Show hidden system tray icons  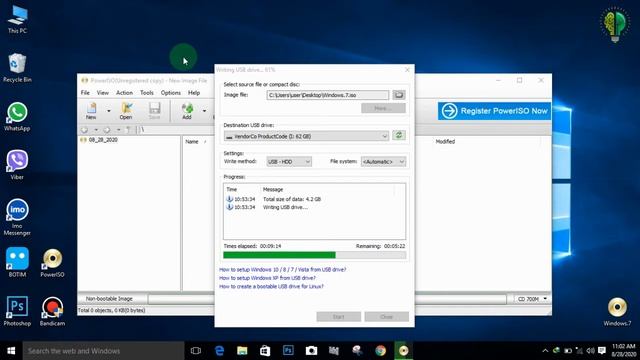[x=545, y=351]
